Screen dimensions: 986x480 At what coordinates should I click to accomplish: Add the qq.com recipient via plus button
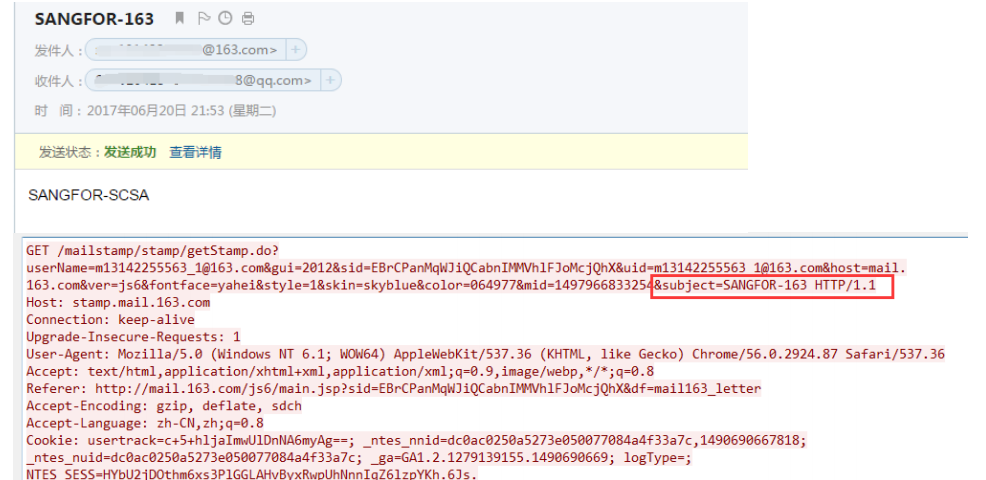(331, 81)
